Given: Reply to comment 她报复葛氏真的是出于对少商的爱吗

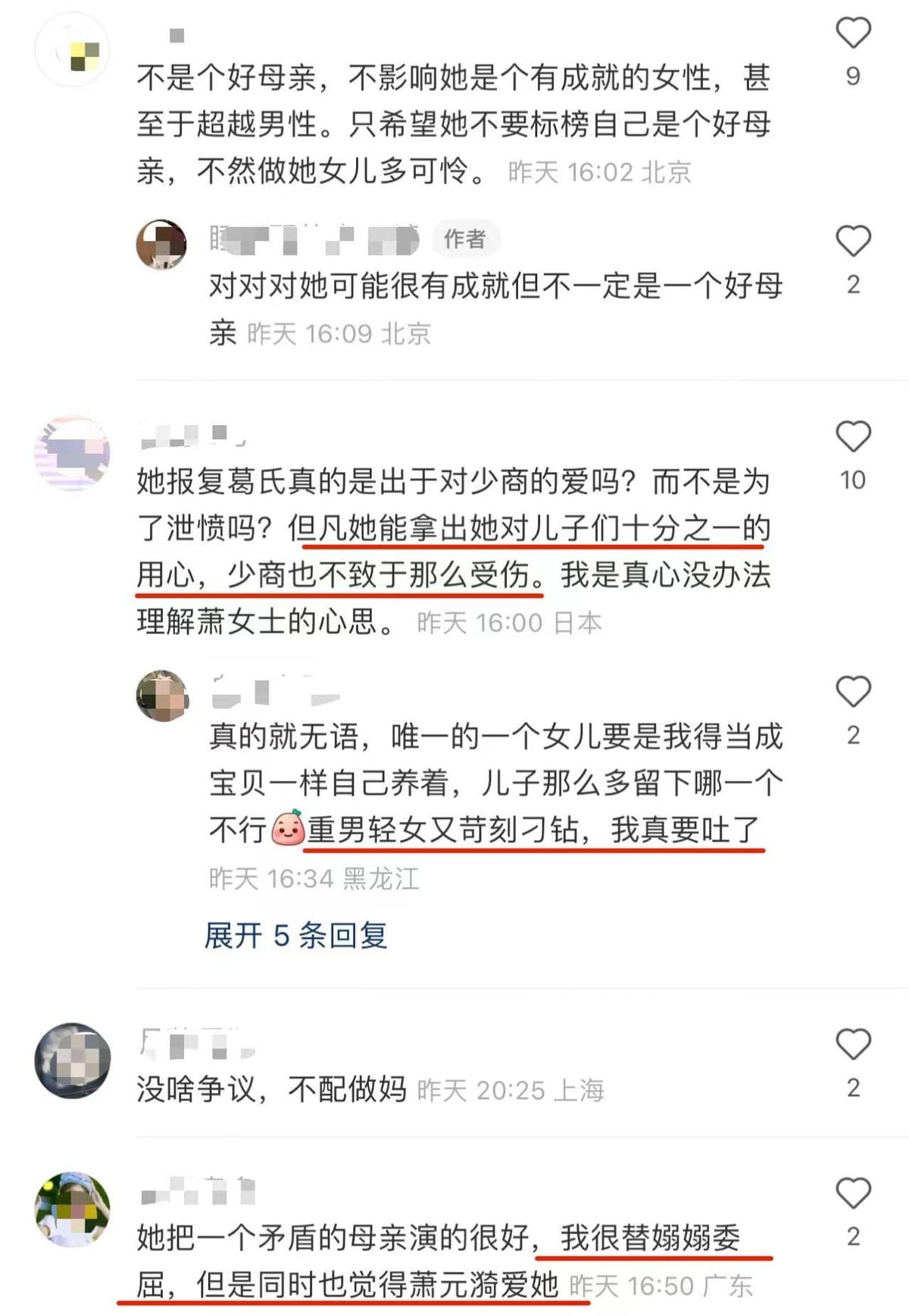Looking at the screenshot, I should click(454, 552).
